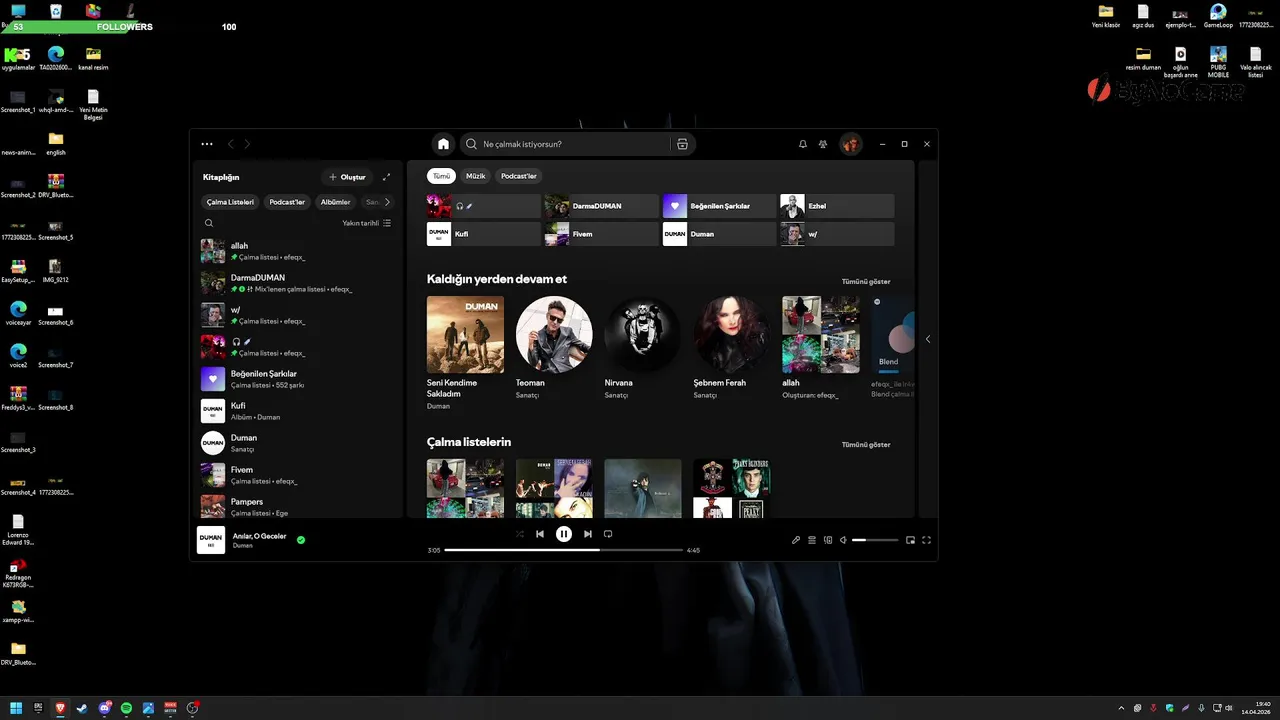Open Connect to a device icon
This screenshot has width=1280, height=720.
pos(827,540)
